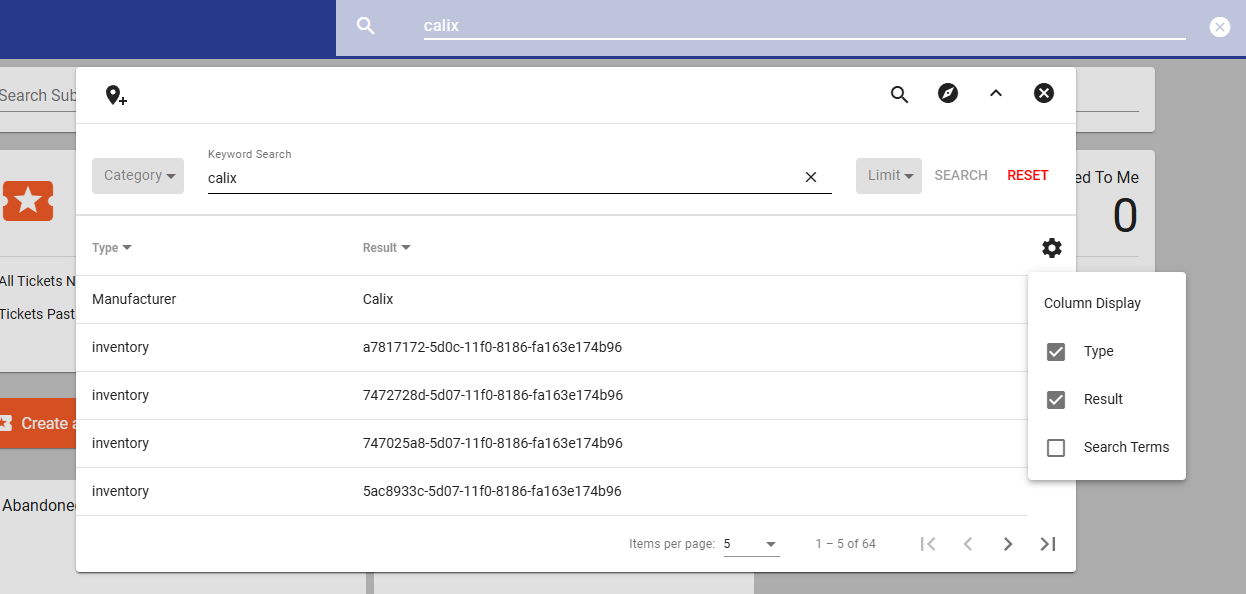Open the Limit dropdown

coord(889,176)
